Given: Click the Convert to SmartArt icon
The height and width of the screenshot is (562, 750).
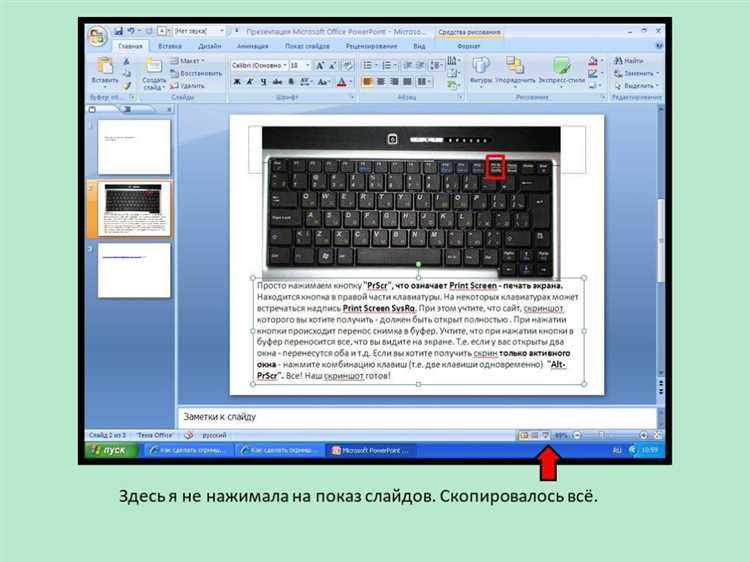Looking at the screenshot, I should click(452, 86).
